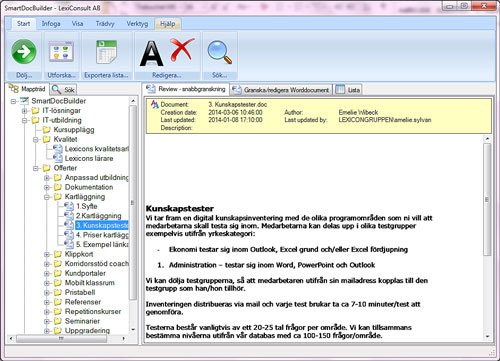Switch to Granska/redigera Worddocument tab
Viewport: 500px width, 361px height.
pyautogui.click(x=281, y=90)
